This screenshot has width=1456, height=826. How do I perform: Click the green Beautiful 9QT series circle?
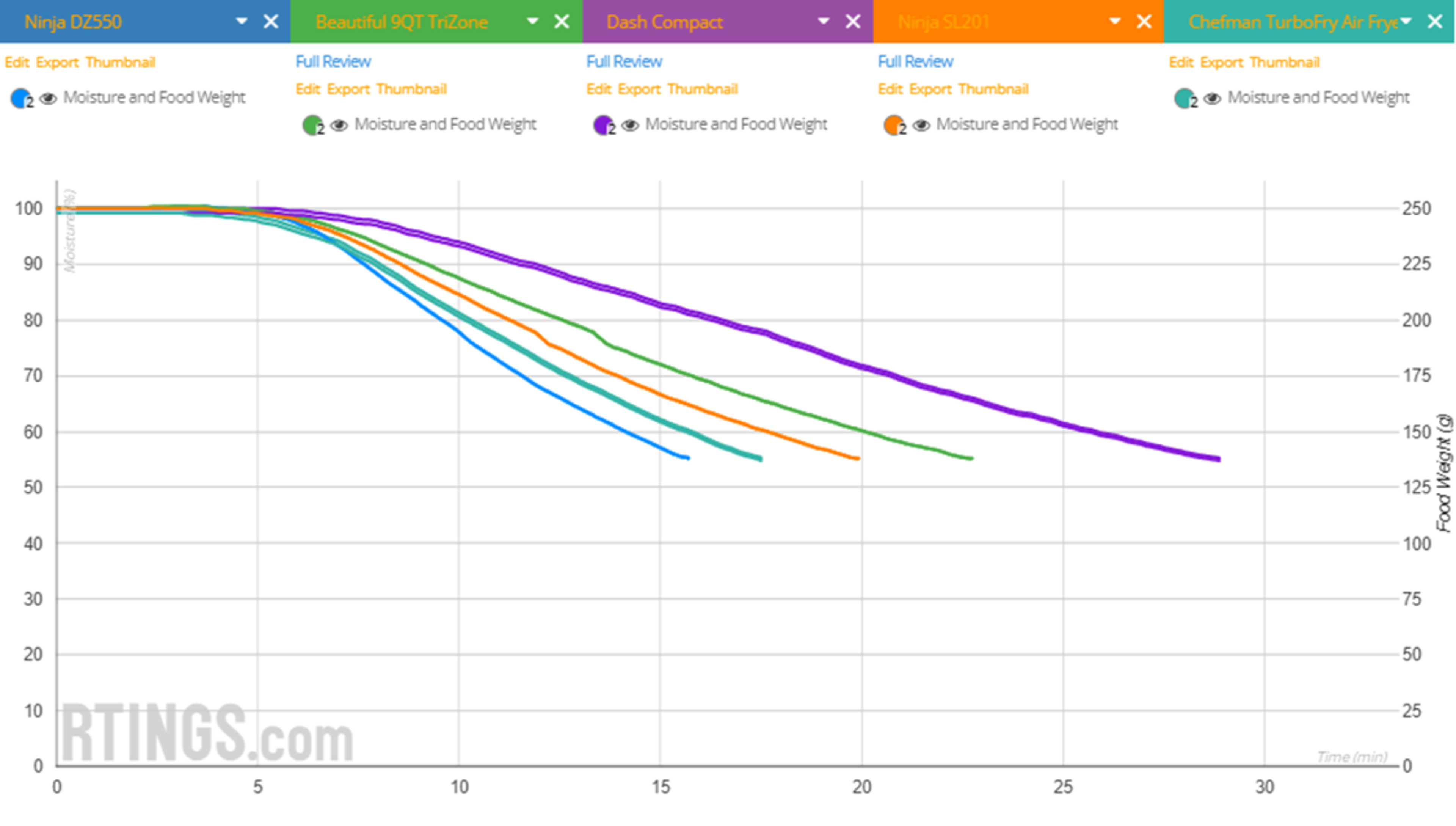(311, 125)
